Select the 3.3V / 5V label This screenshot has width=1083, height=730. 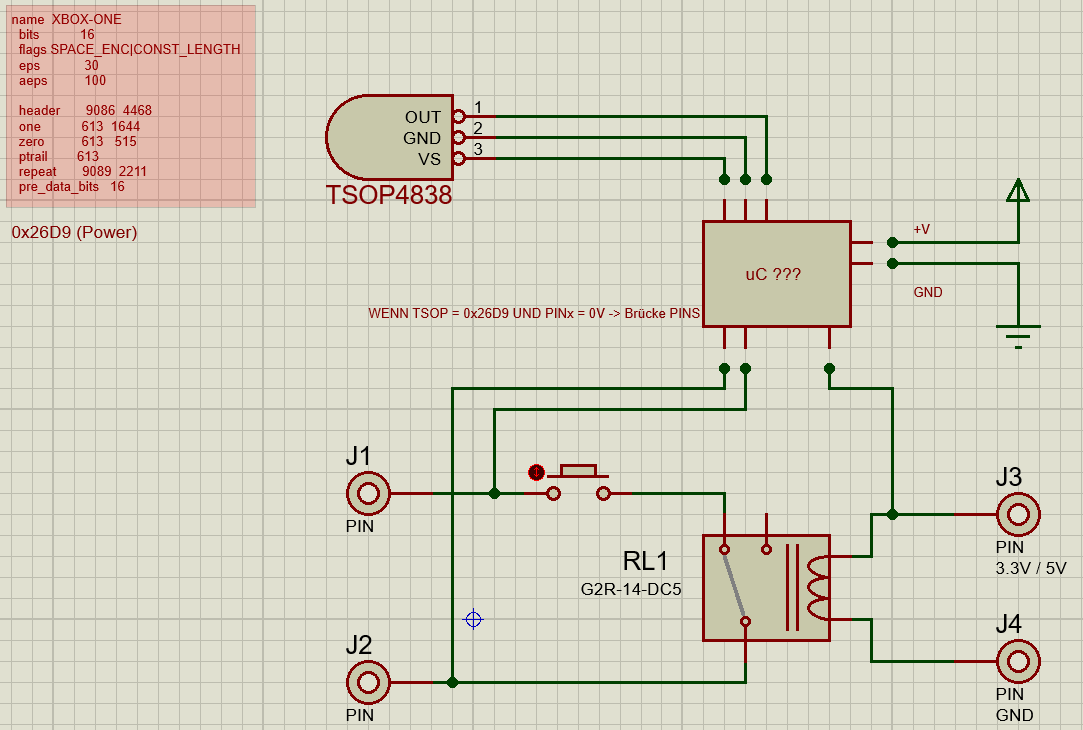pos(1031,568)
